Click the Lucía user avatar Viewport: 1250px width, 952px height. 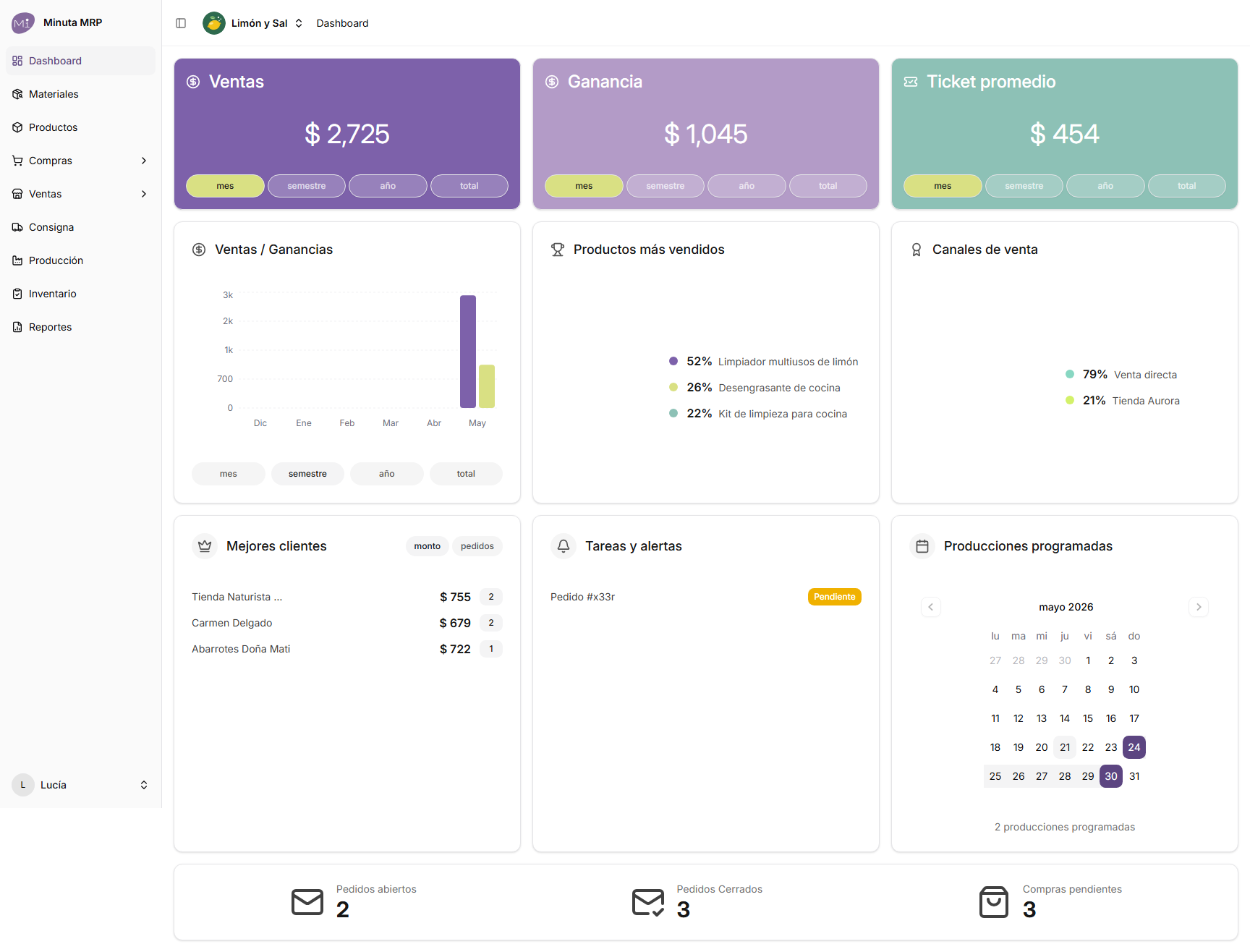coord(23,785)
